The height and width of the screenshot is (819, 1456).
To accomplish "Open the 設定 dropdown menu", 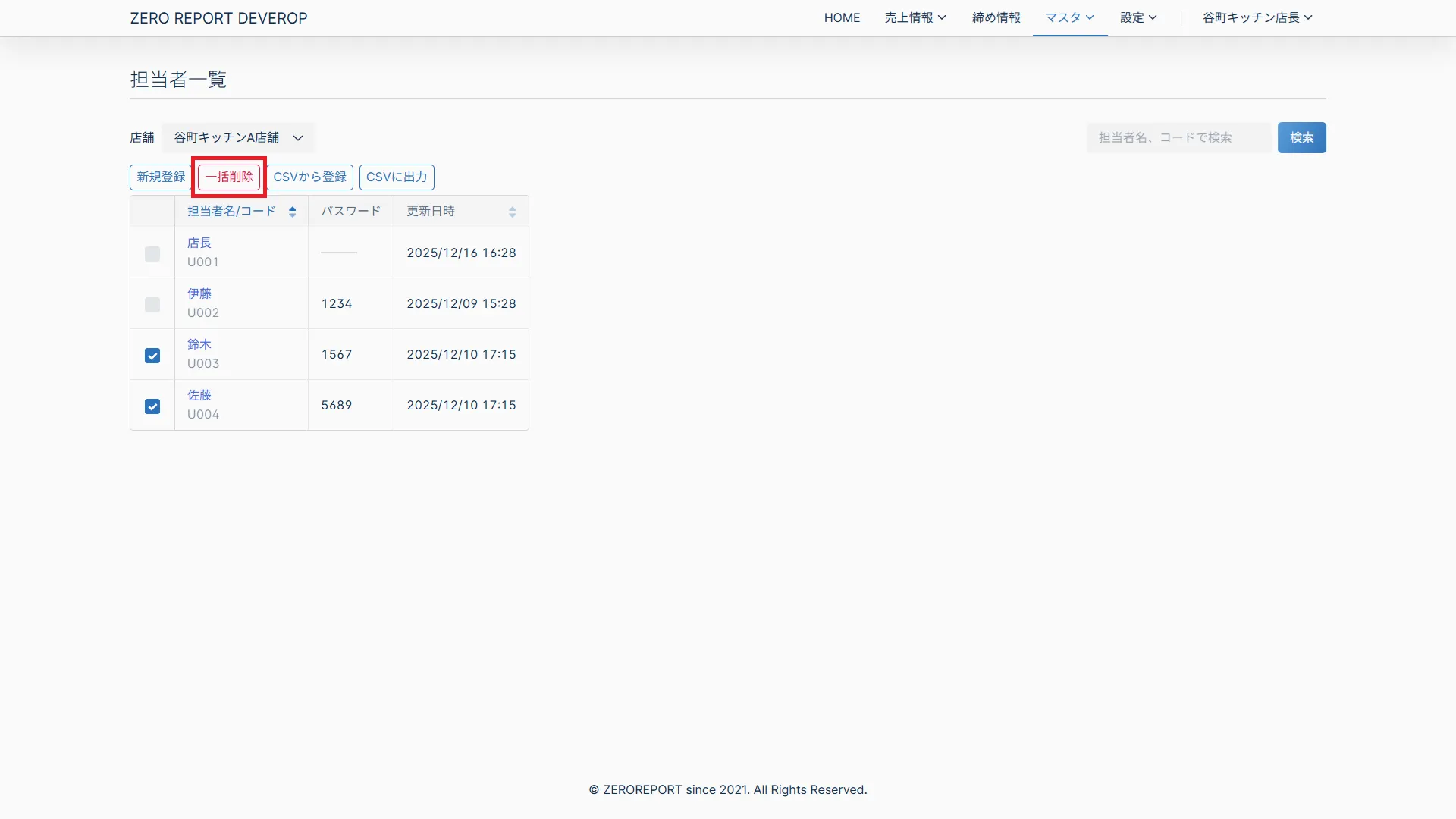I will pos(1138,17).
